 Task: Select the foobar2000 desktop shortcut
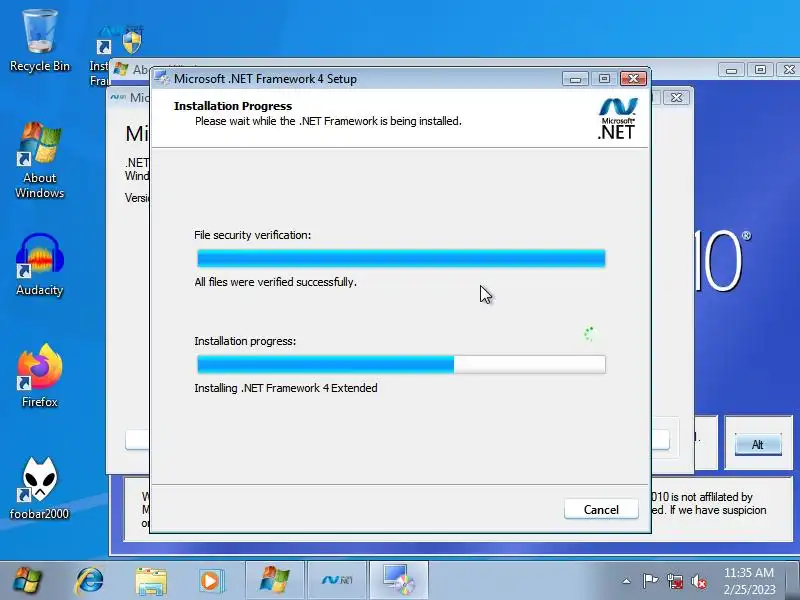click(x=40, y=489)
